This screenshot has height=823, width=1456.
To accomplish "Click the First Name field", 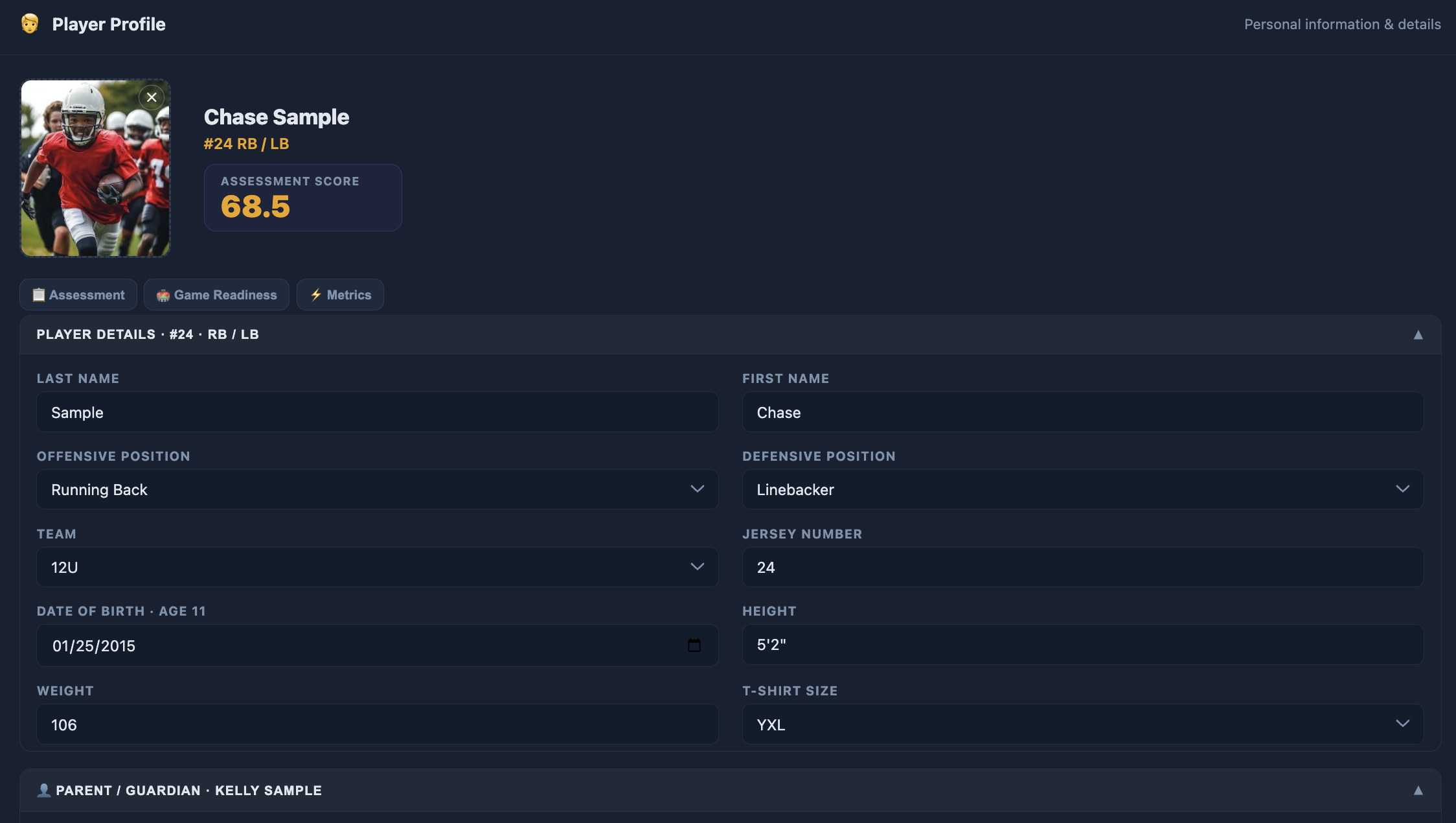I will pyautogui.click(x=1083, y=412).
